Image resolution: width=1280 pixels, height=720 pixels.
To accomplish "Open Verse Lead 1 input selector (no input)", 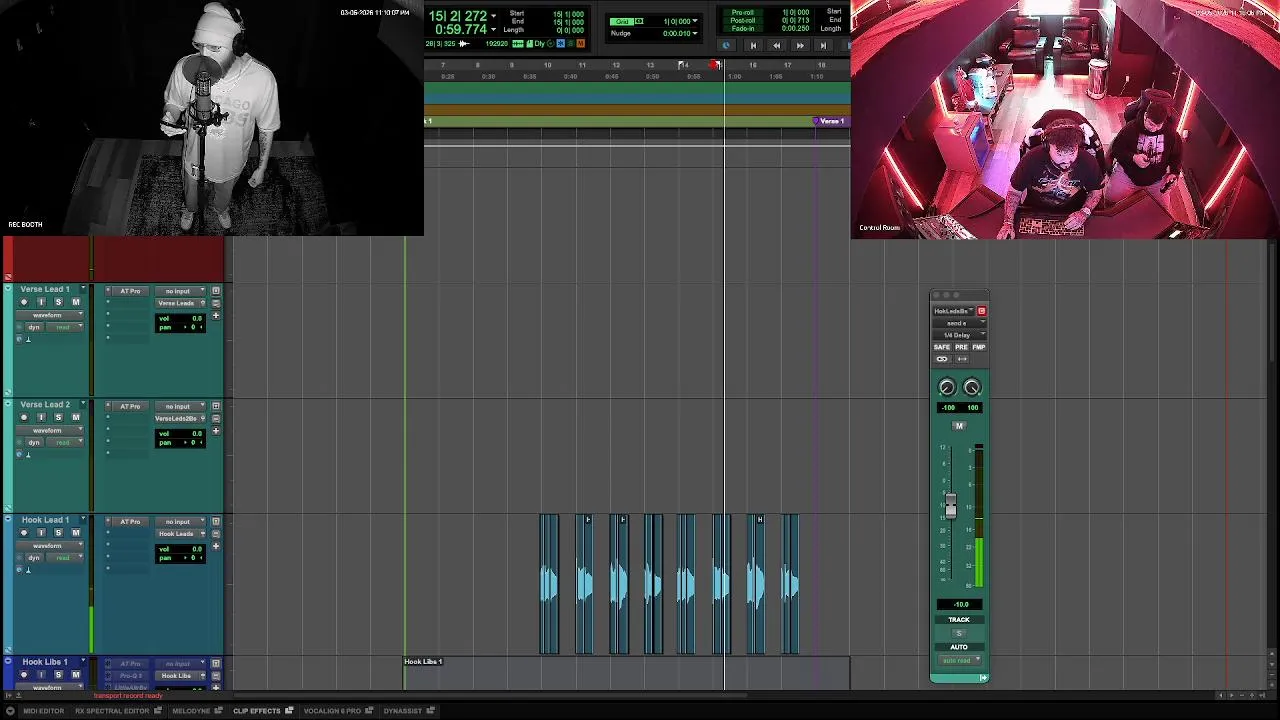I will coord(180,291).
